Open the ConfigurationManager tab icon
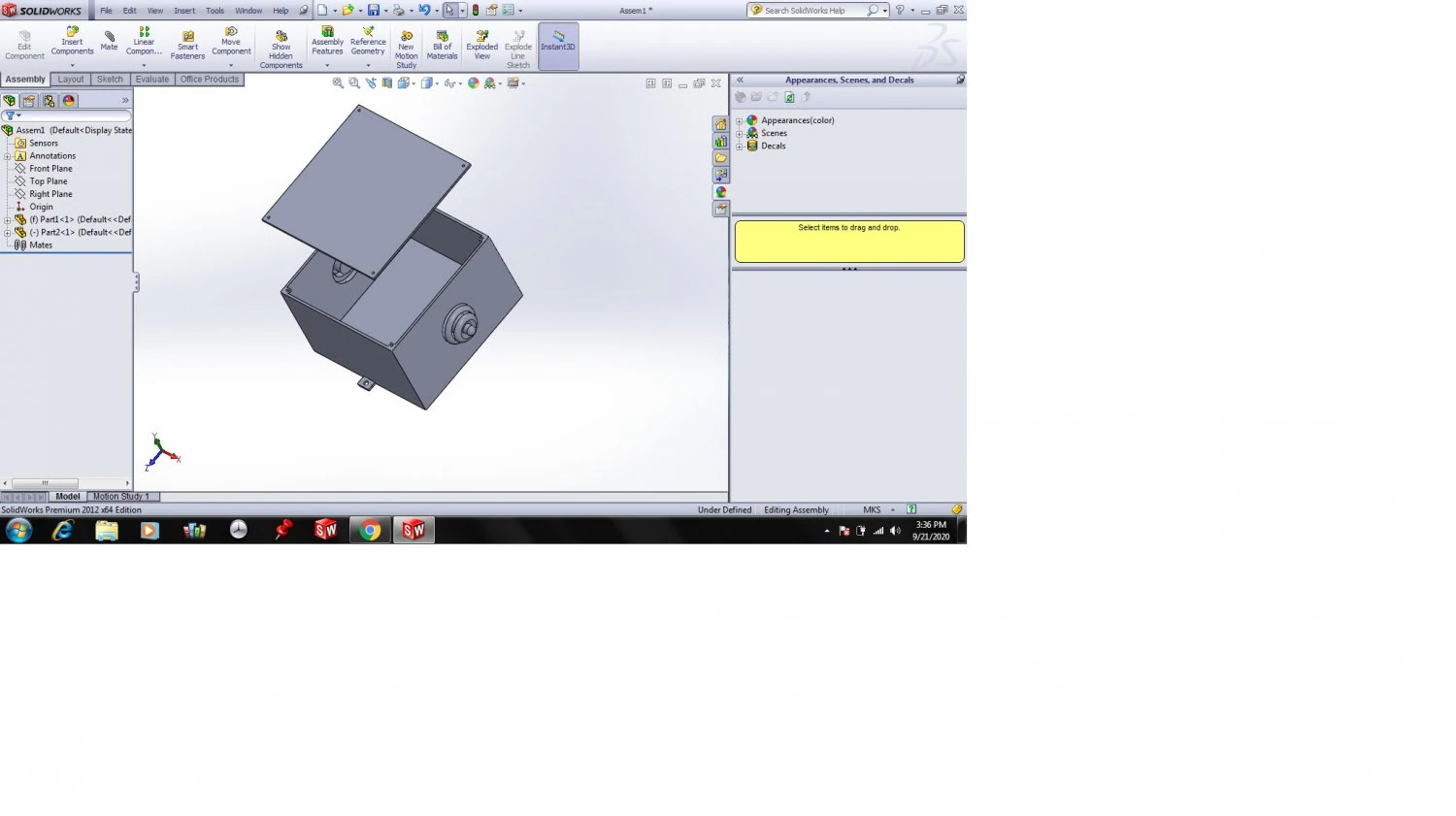 49,101
